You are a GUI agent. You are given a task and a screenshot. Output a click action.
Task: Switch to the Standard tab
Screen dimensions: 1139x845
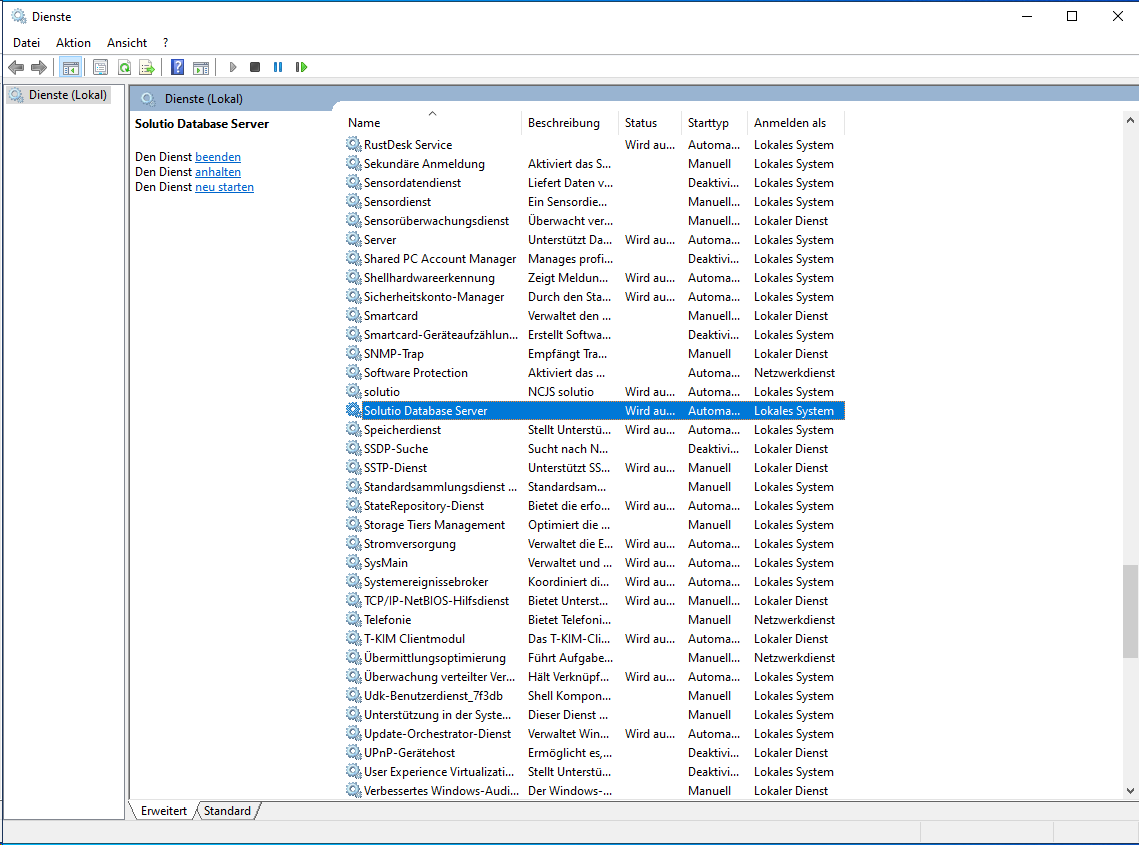[227, 811]
